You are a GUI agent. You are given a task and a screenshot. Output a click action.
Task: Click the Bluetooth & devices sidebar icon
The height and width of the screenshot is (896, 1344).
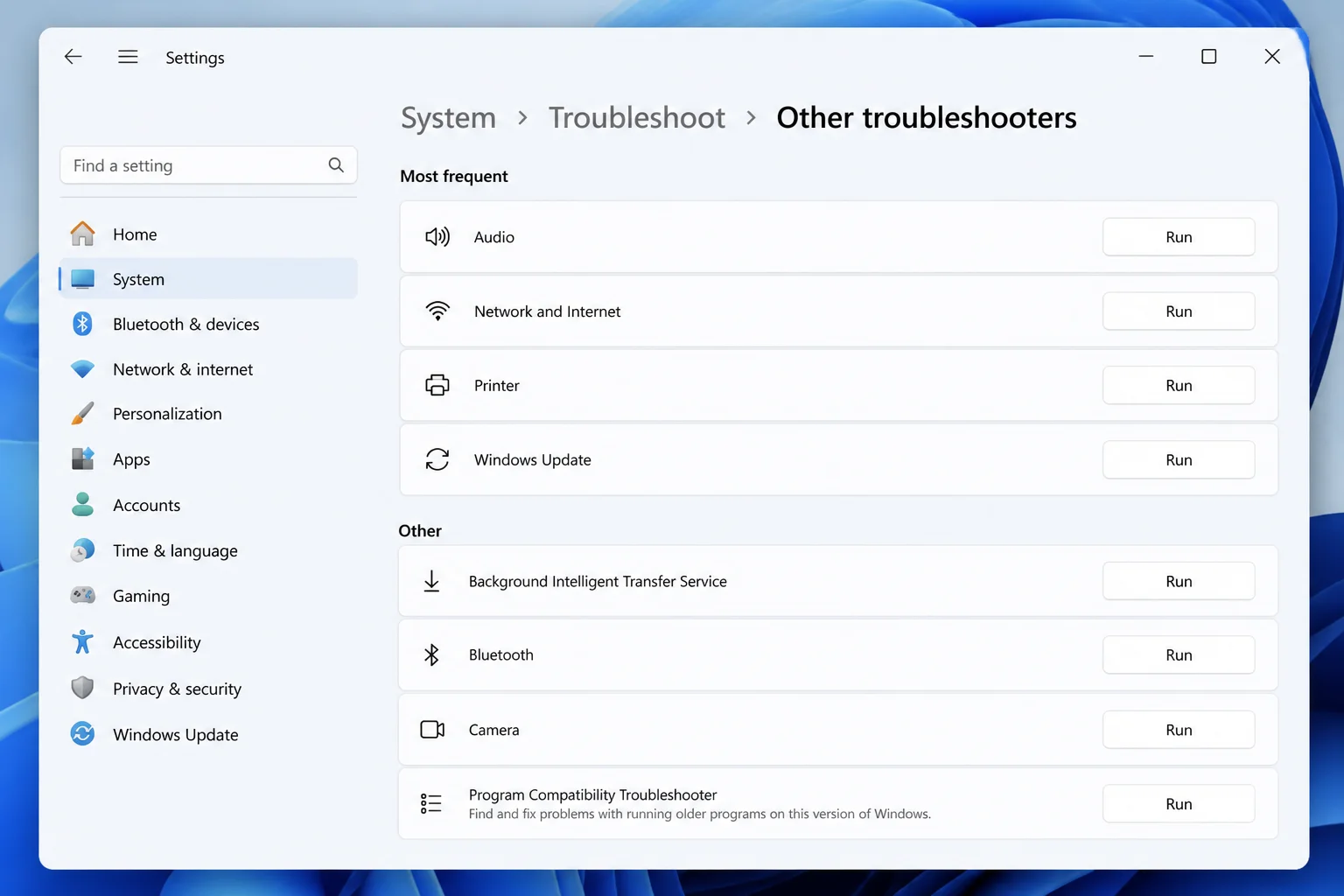point(82,324)
